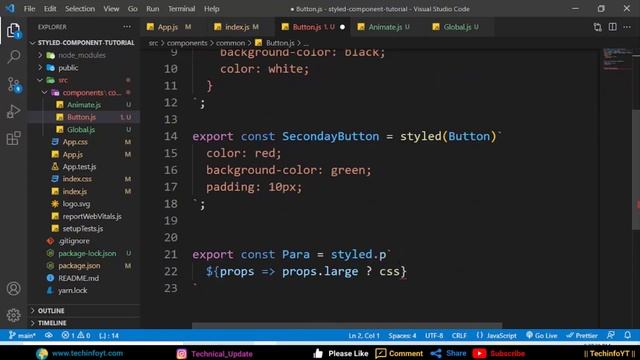Open the Terminal menu

[x=181, y=9]
